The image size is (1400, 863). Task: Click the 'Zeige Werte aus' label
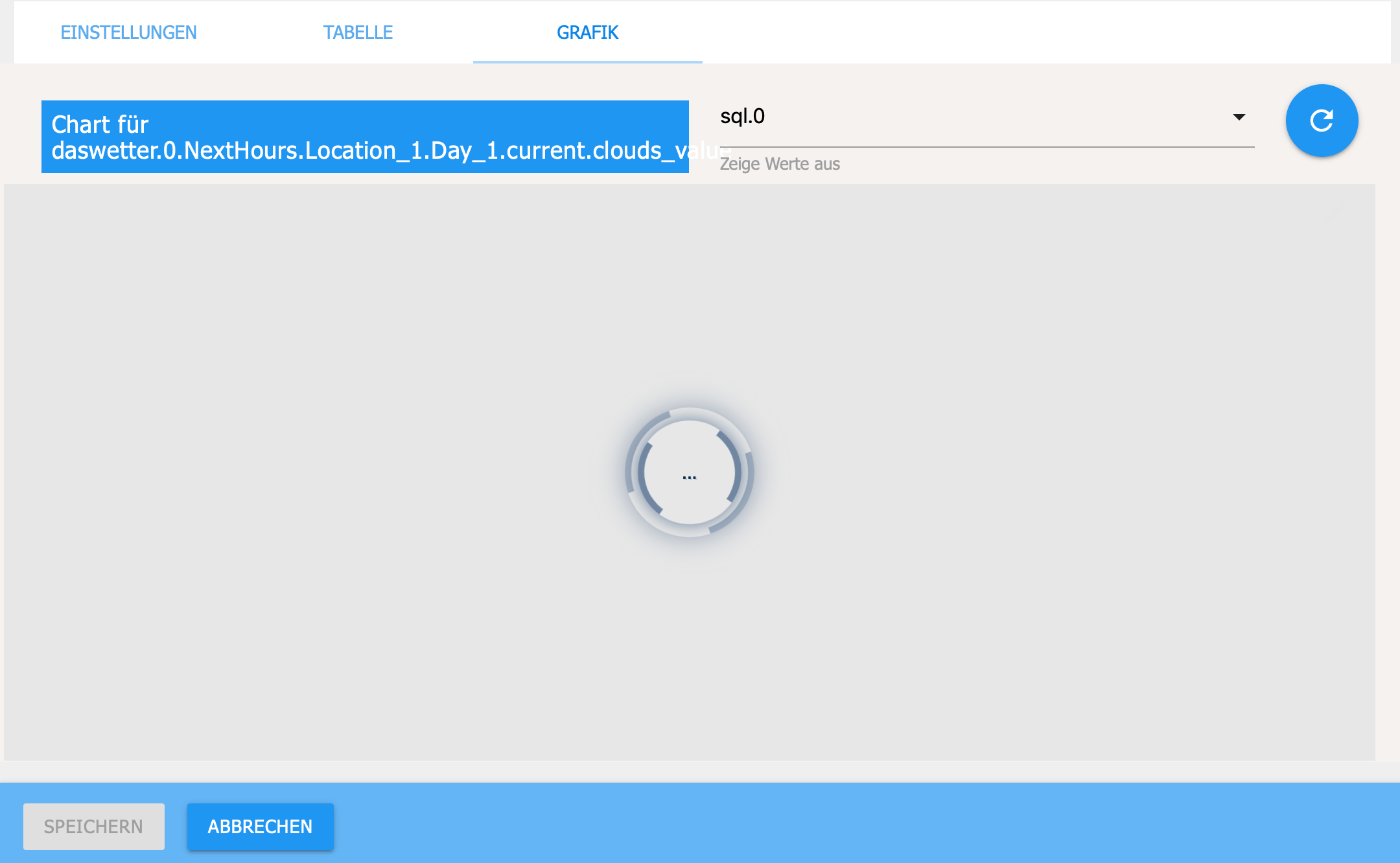click(779, 164)
